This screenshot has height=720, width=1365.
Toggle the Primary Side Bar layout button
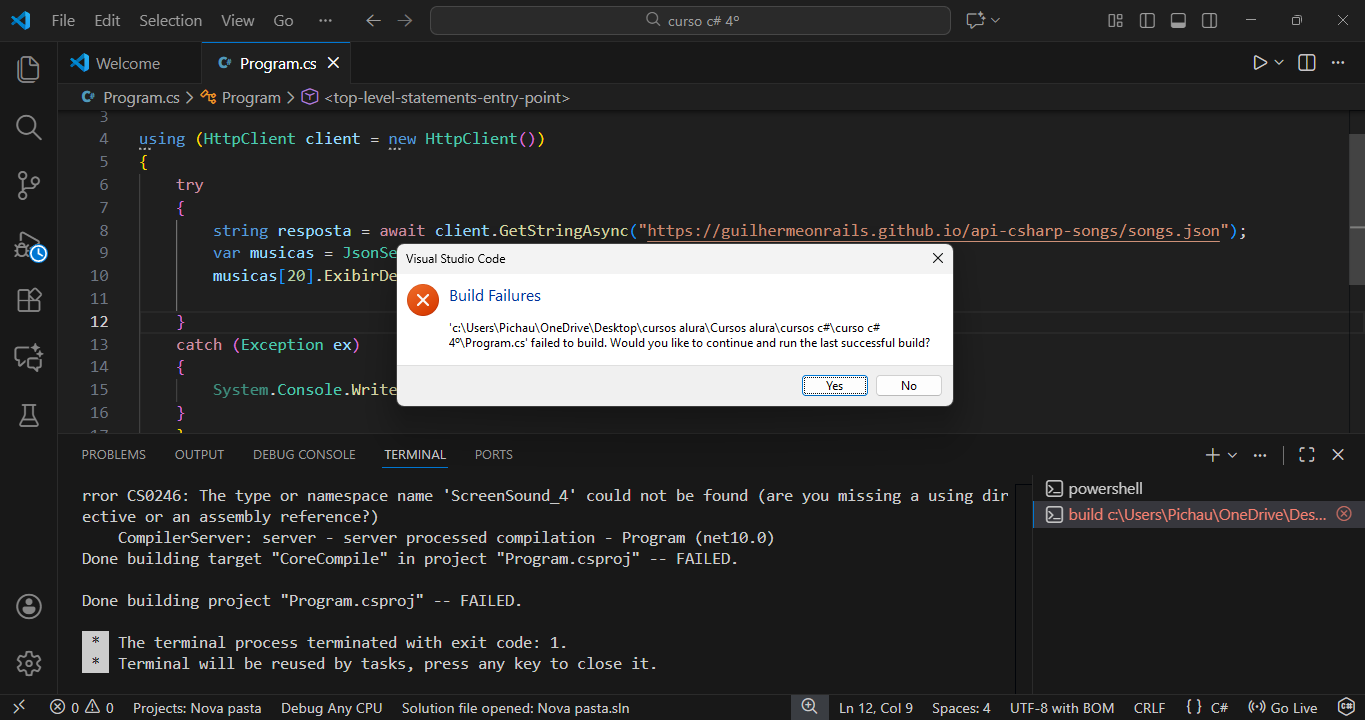[1147, 21]
